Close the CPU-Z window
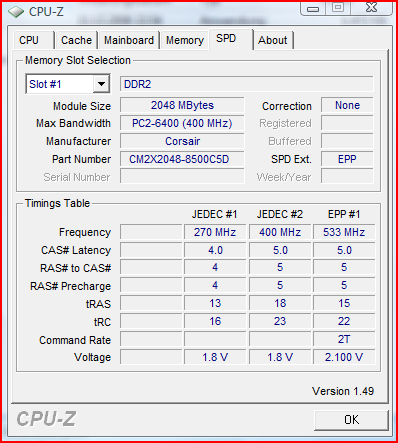 click(371, 7)
